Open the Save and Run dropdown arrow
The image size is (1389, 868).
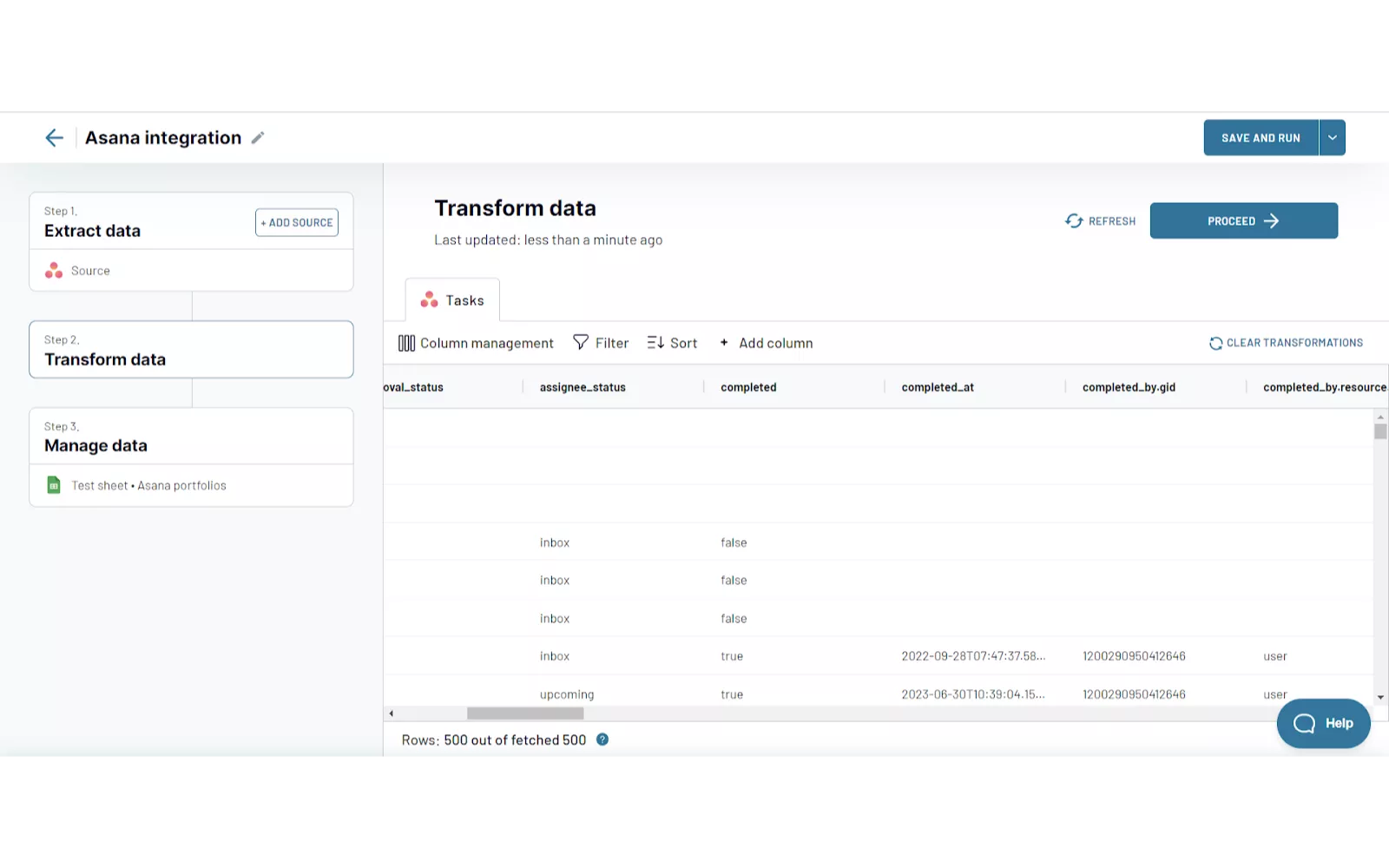pyautogui.click(x=1333, y=138)
